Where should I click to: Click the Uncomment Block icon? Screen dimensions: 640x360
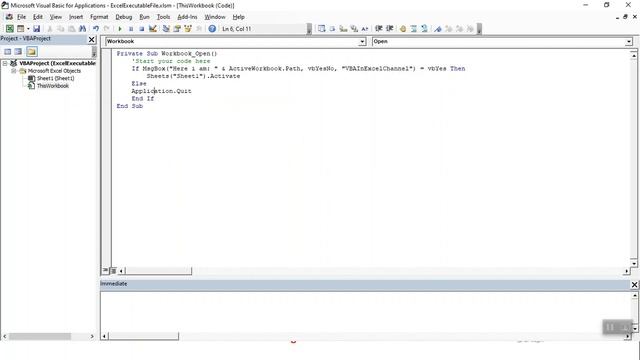point(424,29)
